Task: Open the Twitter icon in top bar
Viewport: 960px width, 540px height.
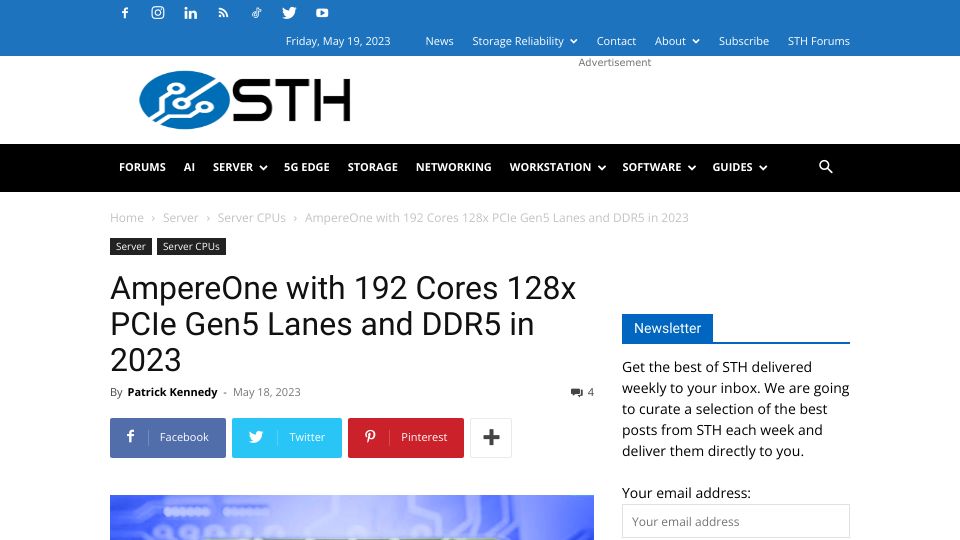Action: tap(289, 13)
